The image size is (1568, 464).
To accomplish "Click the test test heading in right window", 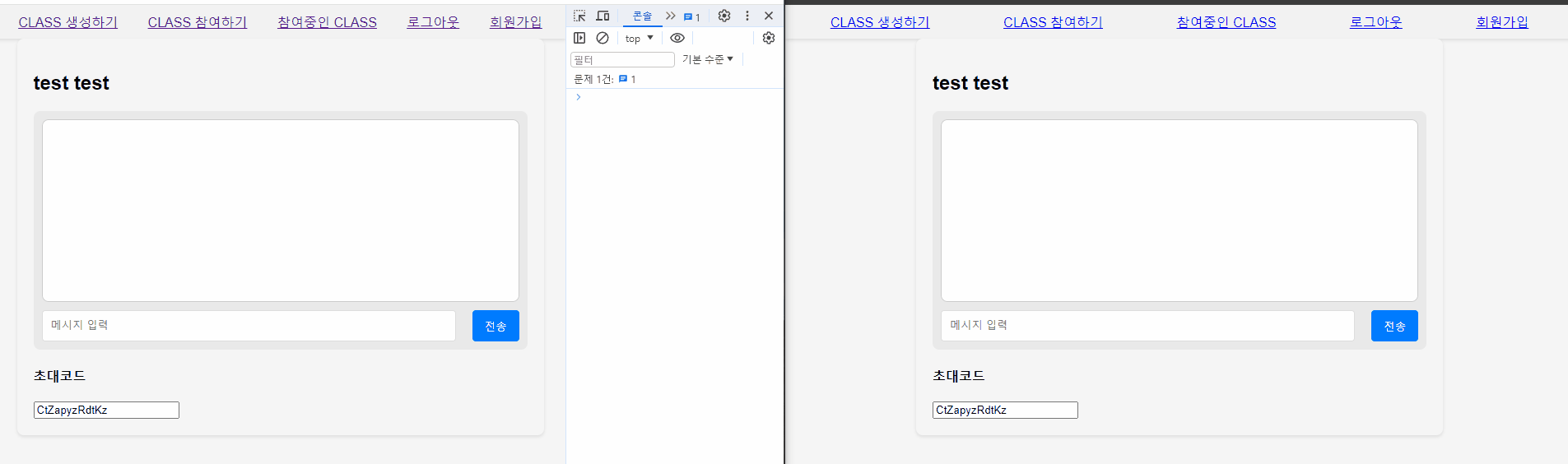I will (x=970, y=83).
